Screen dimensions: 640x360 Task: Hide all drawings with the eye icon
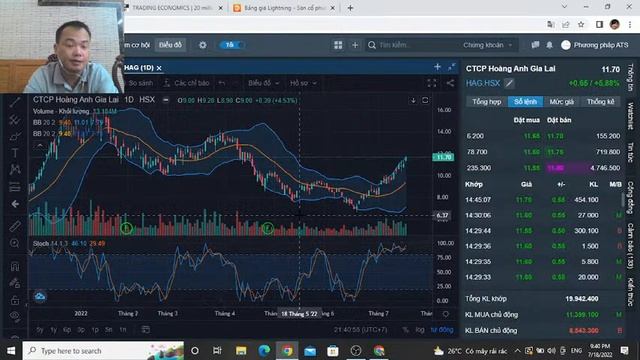(15, 316)
